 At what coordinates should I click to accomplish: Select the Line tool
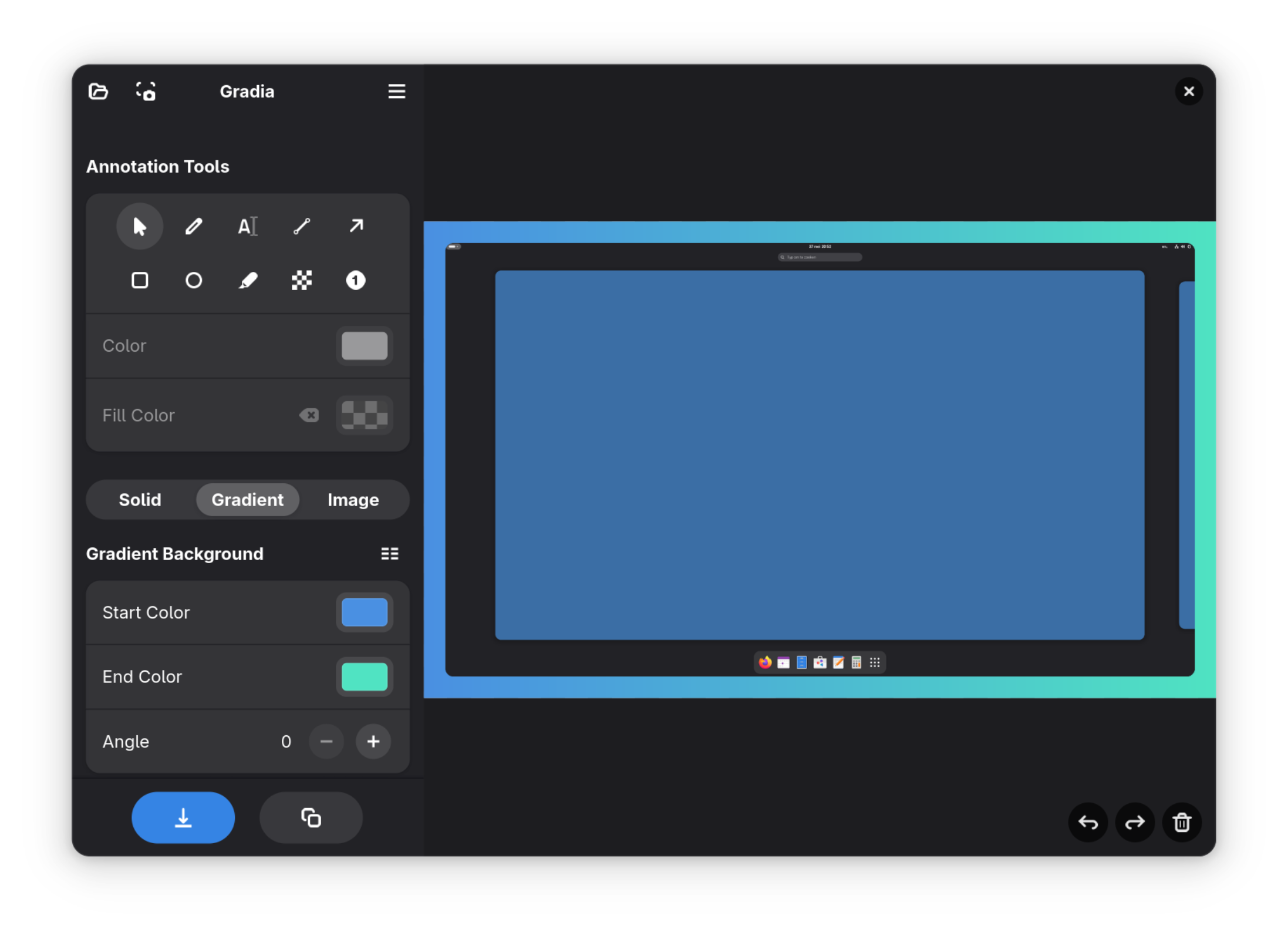[301, 227]
